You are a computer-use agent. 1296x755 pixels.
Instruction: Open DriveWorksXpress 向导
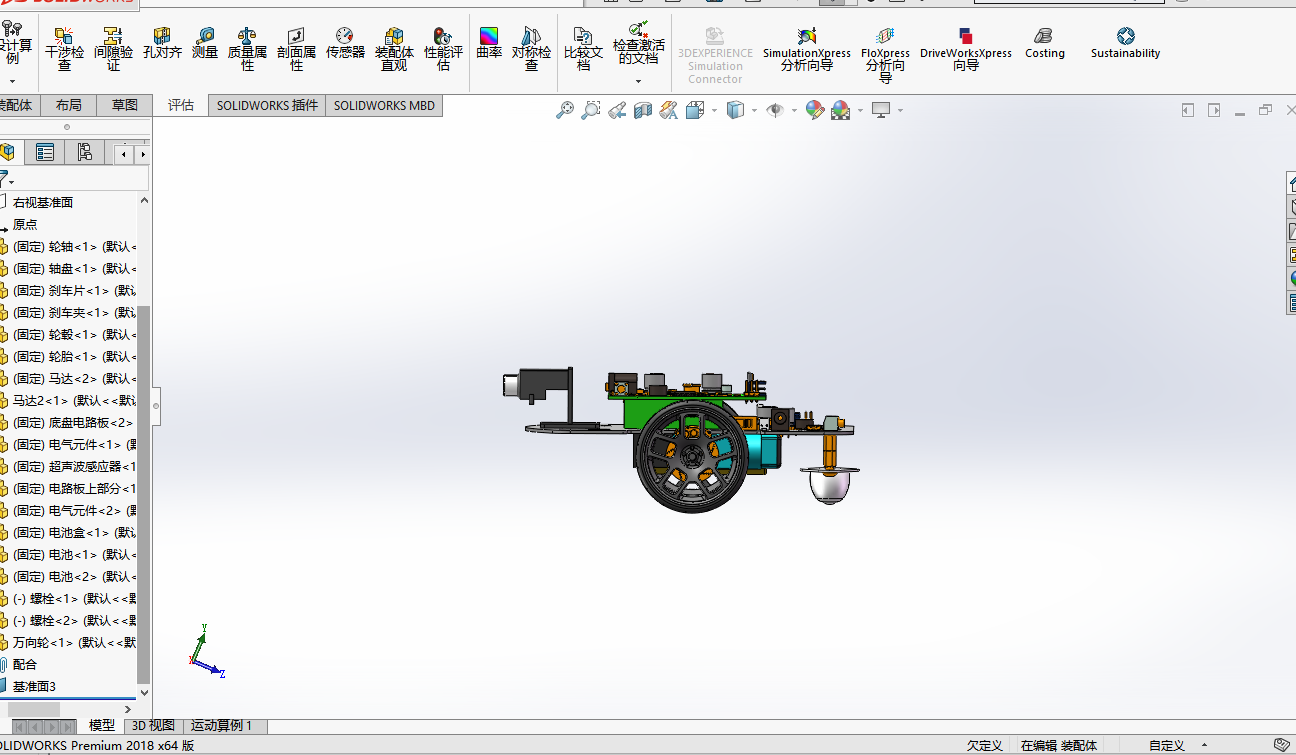(965, 50)
